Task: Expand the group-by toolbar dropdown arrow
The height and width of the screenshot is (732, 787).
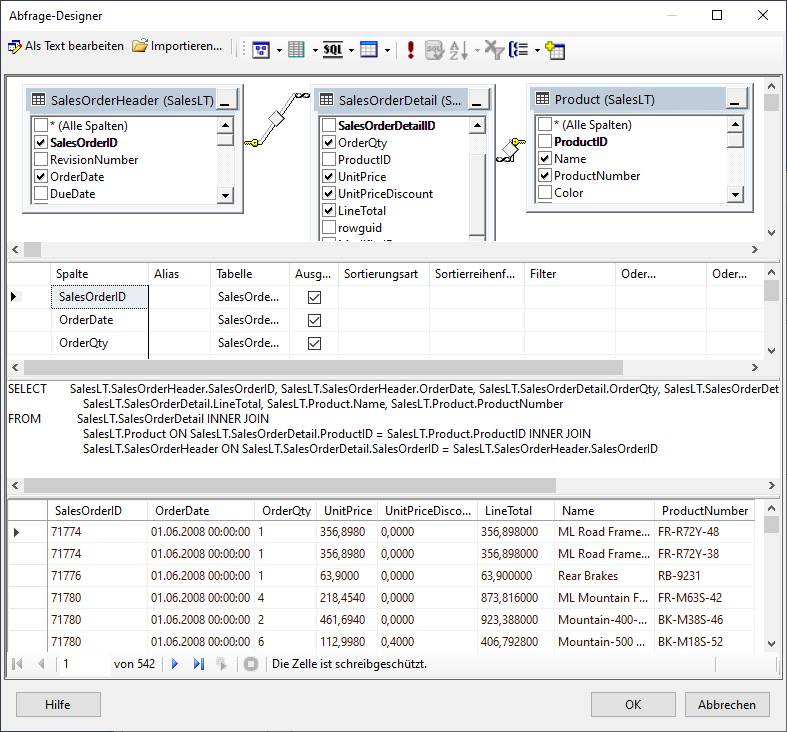Action: (537, 49)
